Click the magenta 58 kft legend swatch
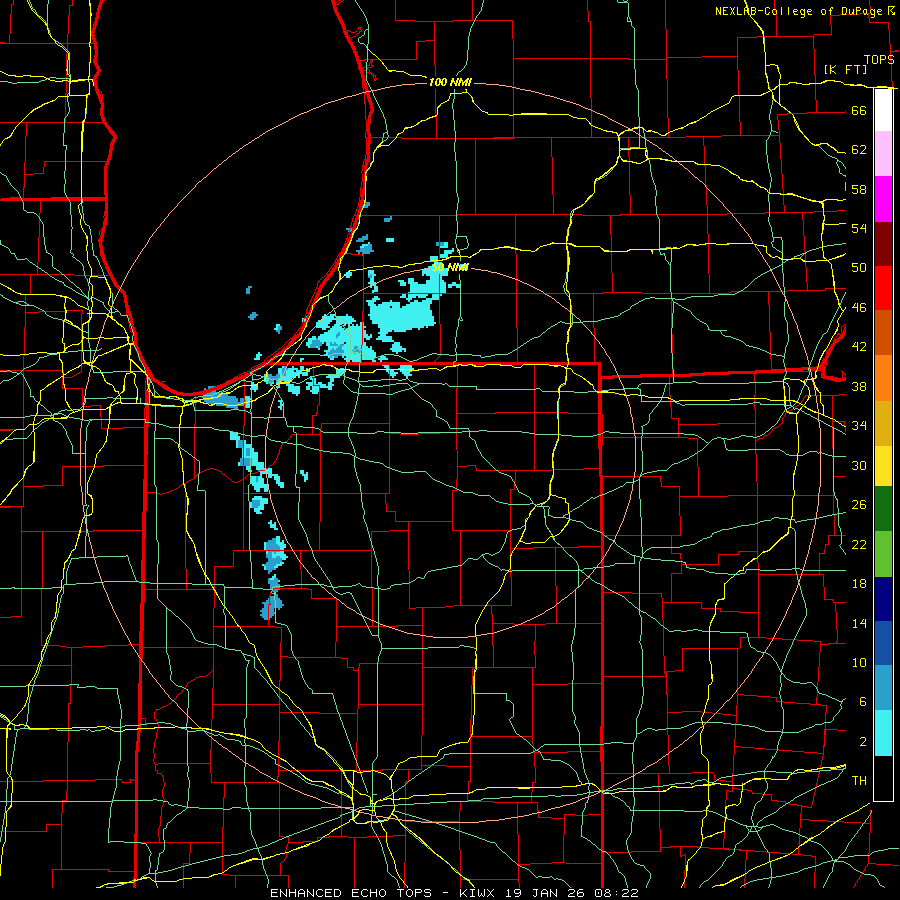Image resolution: width=900 pixels, height=900 pixels. point(883,199)
